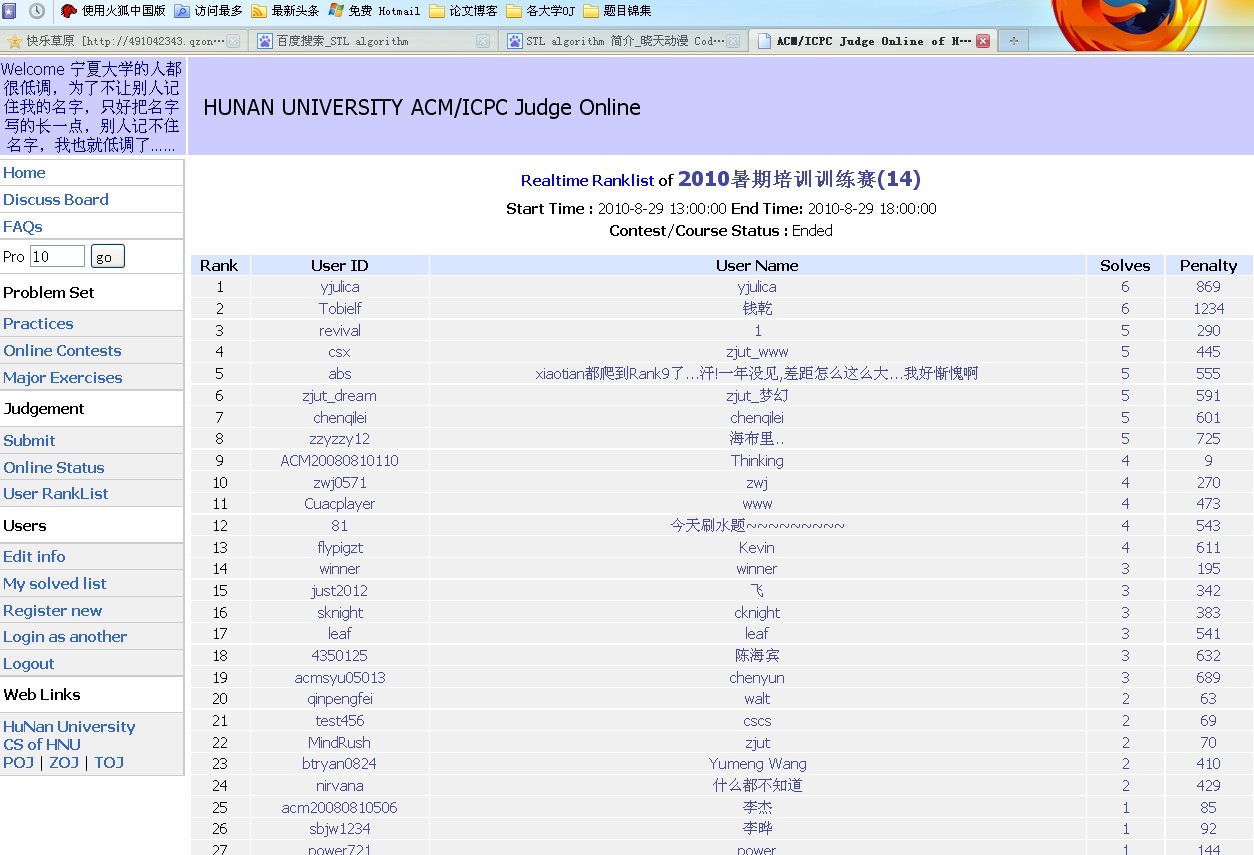Open user sknight profile
1254x855 pixels.
[340, 613]
